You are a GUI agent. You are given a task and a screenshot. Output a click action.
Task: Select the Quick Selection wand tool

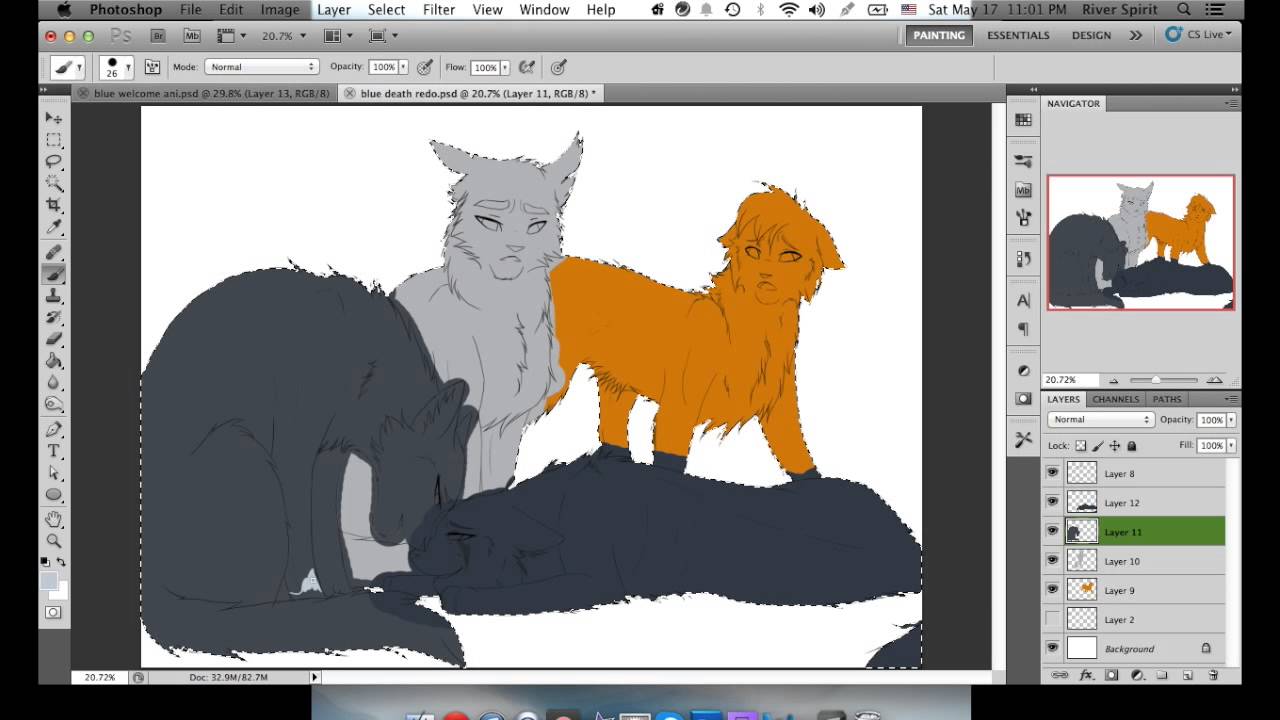click(x=54, y=183)
